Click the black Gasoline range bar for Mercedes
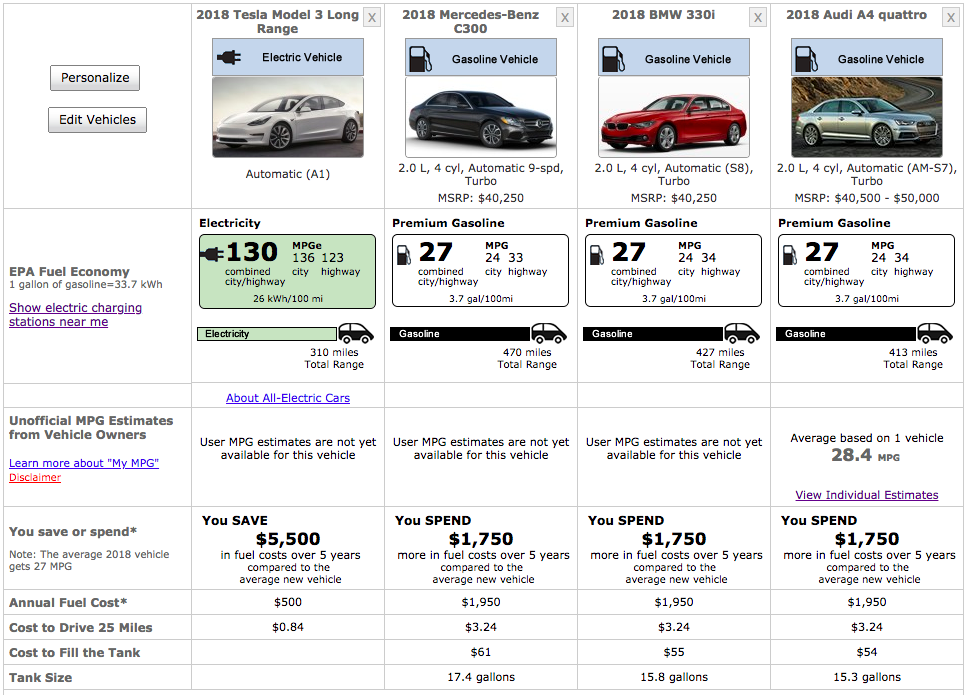The width and height of the screenshot is (969, 695). pos(460,334)
